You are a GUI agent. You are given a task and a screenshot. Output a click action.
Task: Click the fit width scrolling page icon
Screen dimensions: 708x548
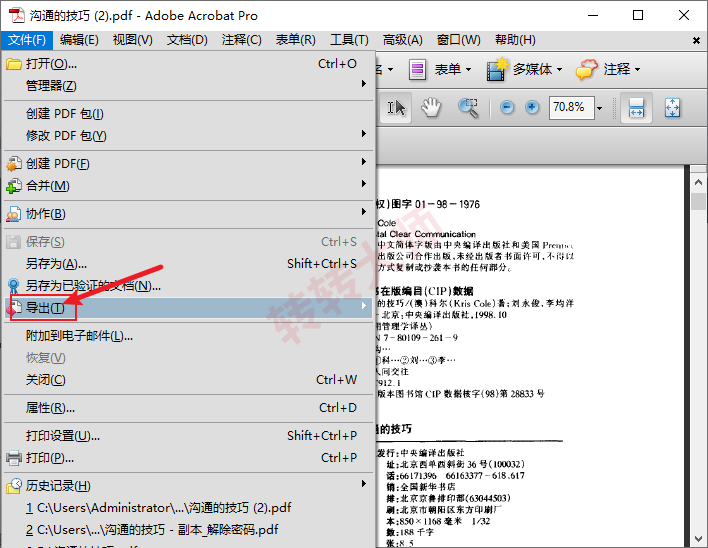(x=636, y=108)
